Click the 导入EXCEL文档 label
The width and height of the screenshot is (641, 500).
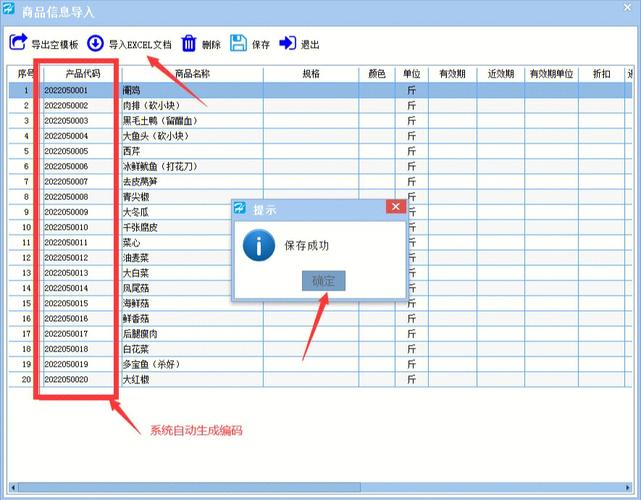(x=140, y=45)
